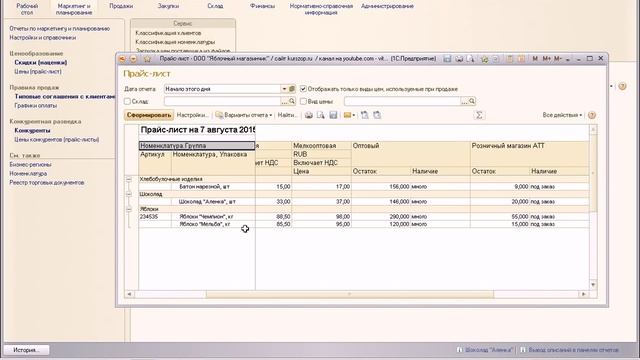Enable the Вид цены filter checkbox
This screenshot has height=360, width=640.
(303, 101)
